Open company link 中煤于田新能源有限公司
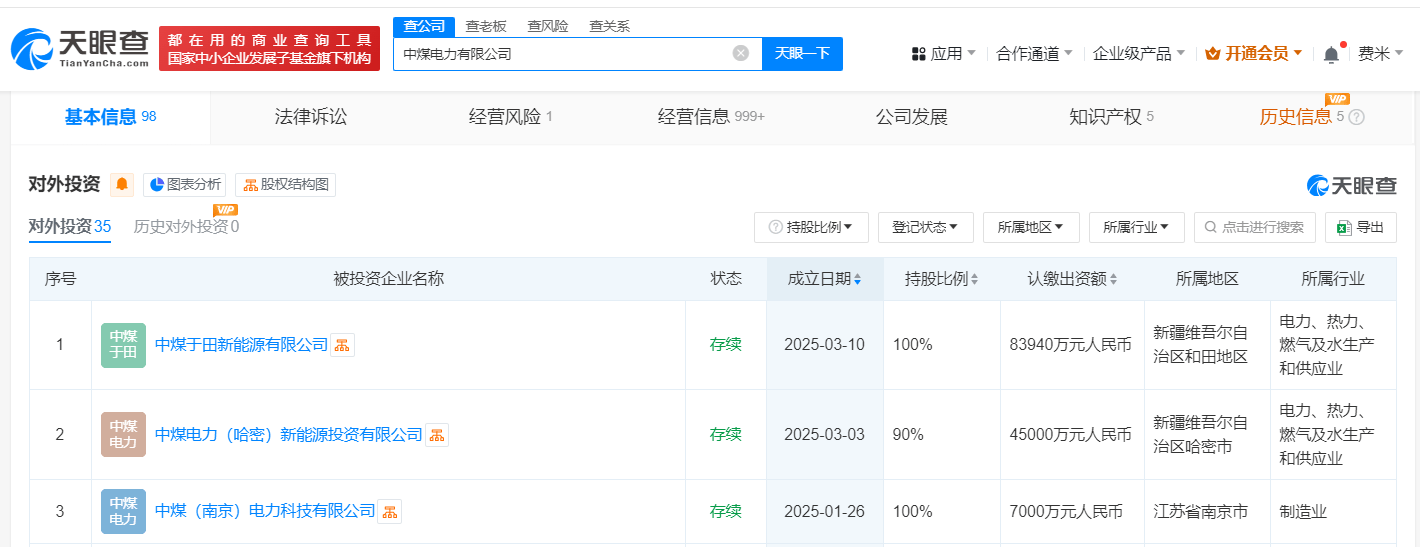The height and width of the screenshot is (547, 1420). (x=241, y=345)
